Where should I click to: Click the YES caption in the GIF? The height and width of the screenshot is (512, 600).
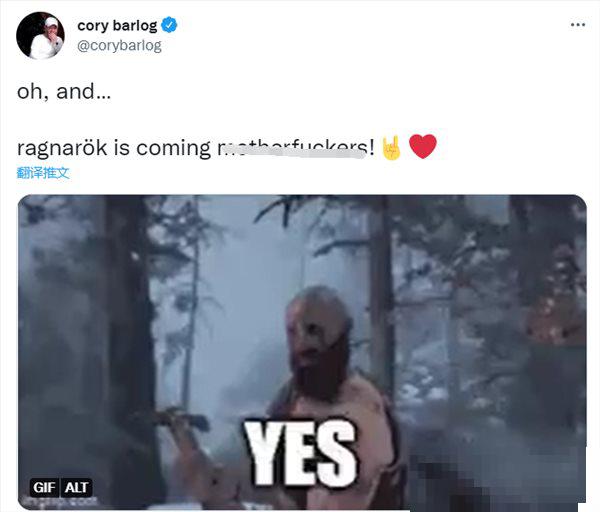pyautogui.click(x=301, y=452)
